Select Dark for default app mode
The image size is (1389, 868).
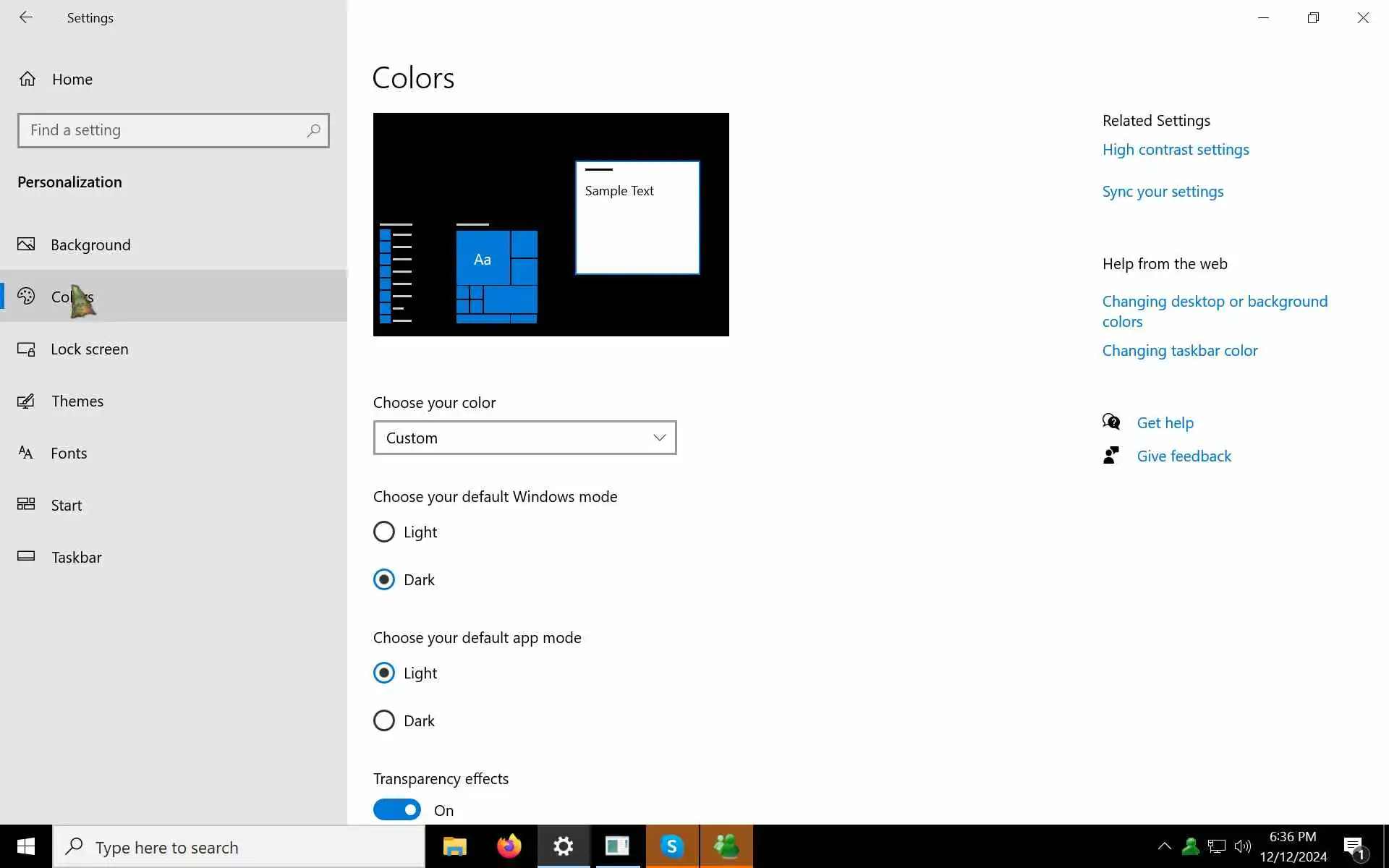384,721
